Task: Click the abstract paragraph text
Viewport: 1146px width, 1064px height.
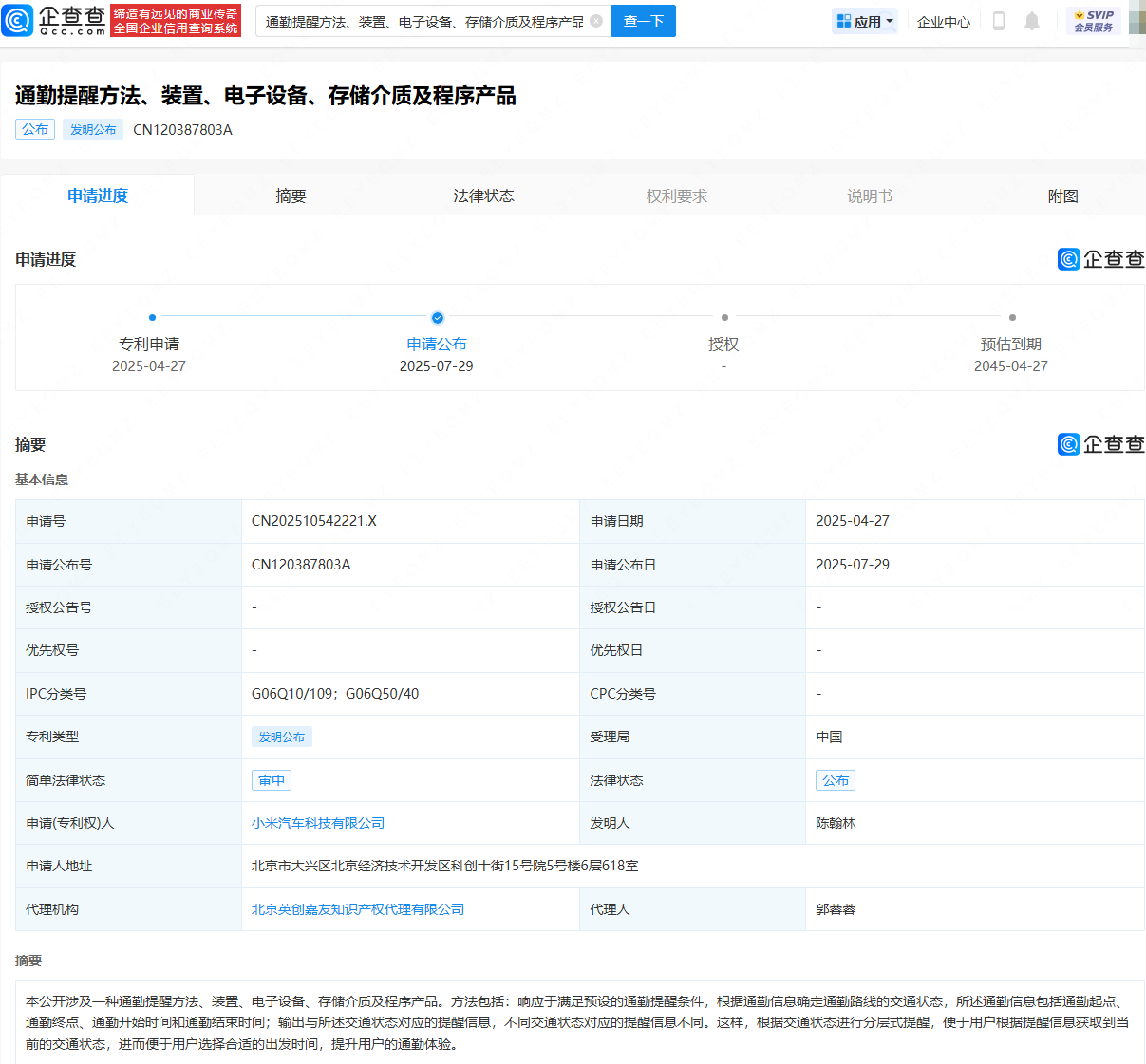Action: coord(579,1022)
